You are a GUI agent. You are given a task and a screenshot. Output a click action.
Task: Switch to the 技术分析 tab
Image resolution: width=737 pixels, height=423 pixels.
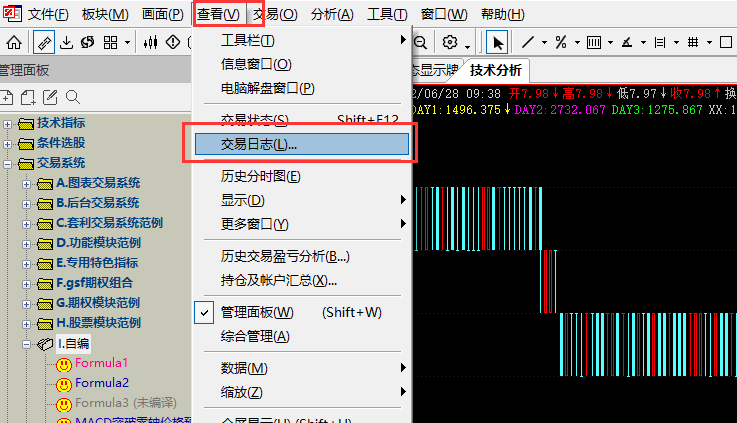pyautogui.click(x=497, y=70)
